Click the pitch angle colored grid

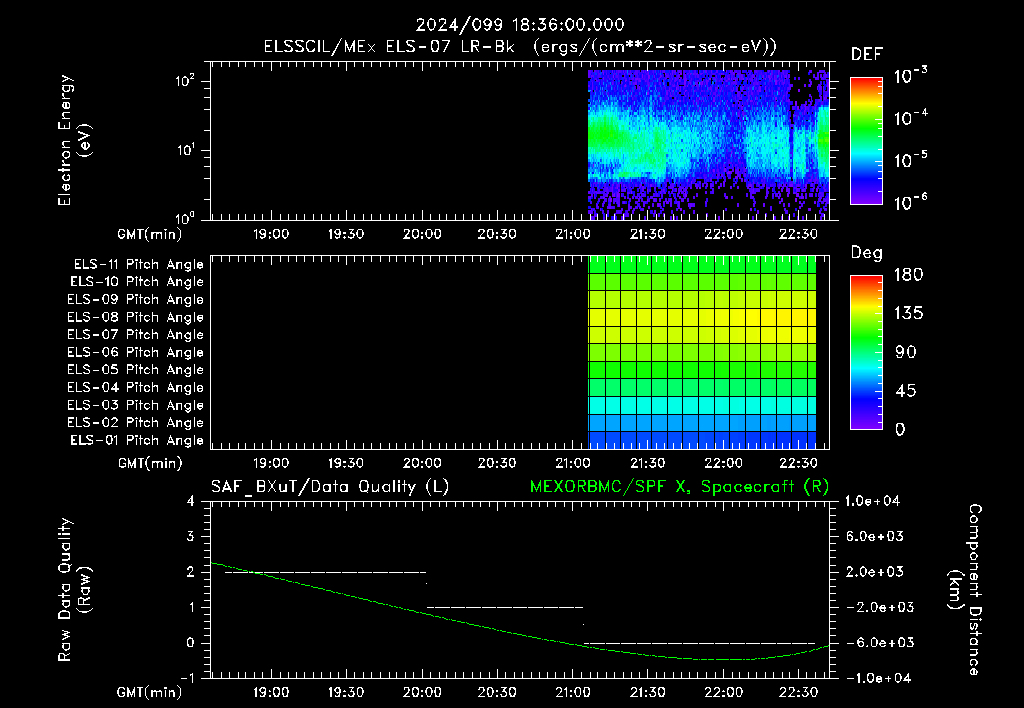[x=703, y=352]
